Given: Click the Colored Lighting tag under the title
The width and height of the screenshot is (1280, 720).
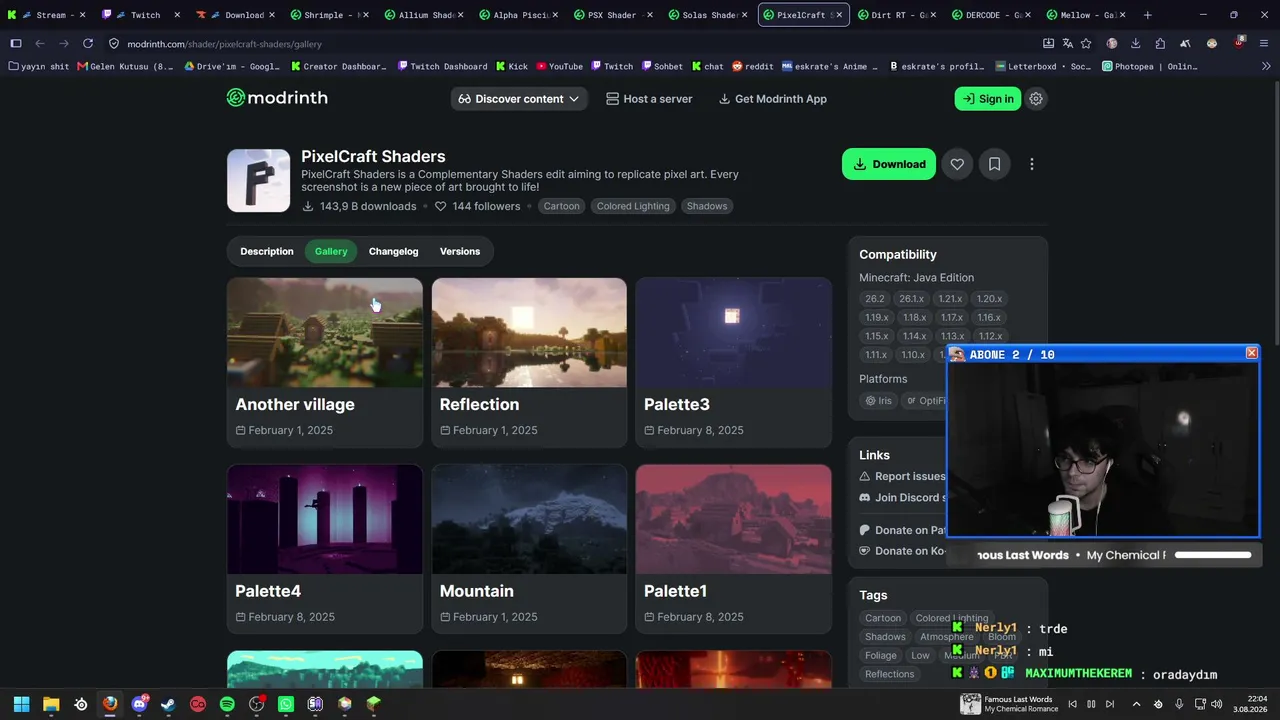Looking at the screenshot, I should [x=633, y=206].
